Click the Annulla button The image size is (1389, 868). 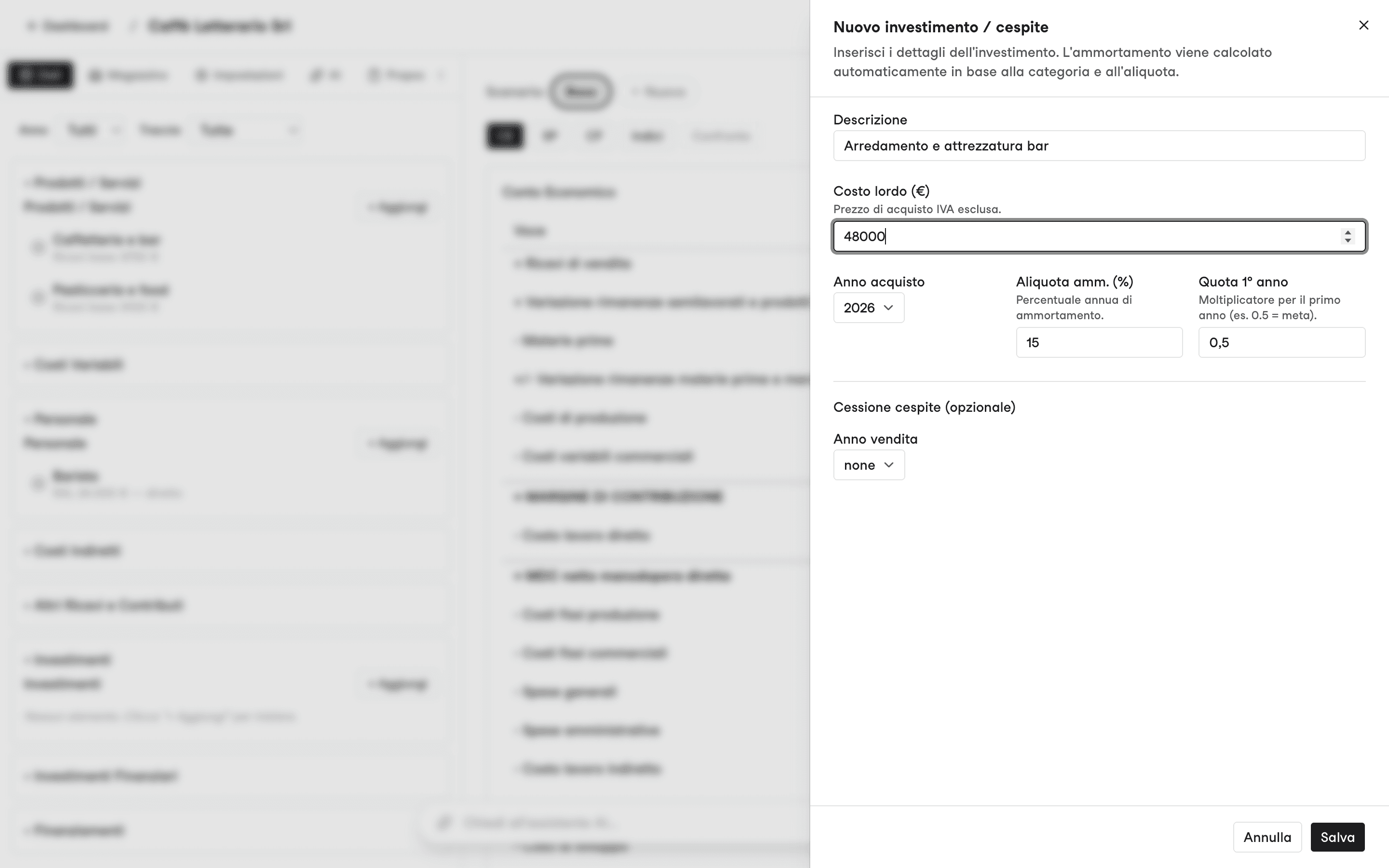1267,837
